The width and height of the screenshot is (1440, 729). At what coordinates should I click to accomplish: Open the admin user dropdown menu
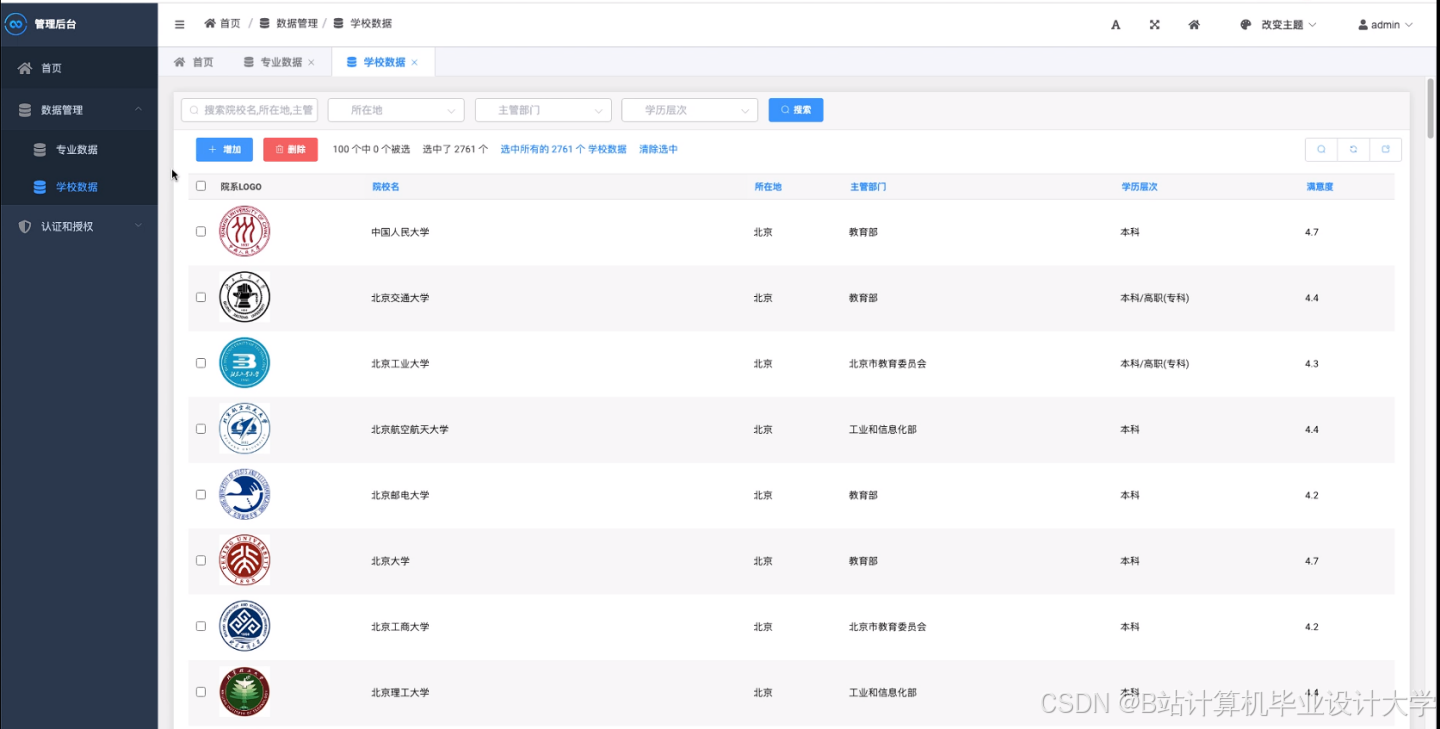1384,24
